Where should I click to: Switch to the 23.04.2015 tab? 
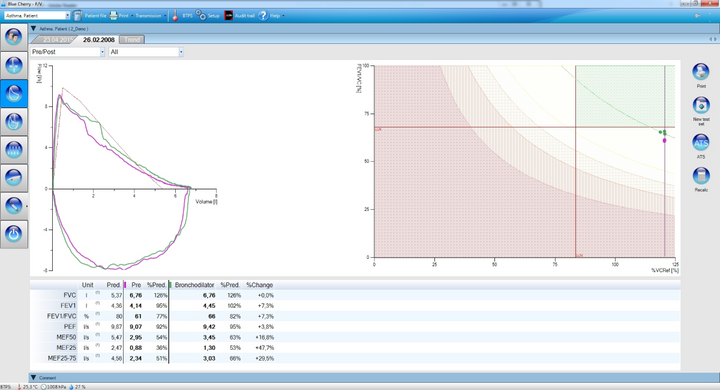click(55, 40)
